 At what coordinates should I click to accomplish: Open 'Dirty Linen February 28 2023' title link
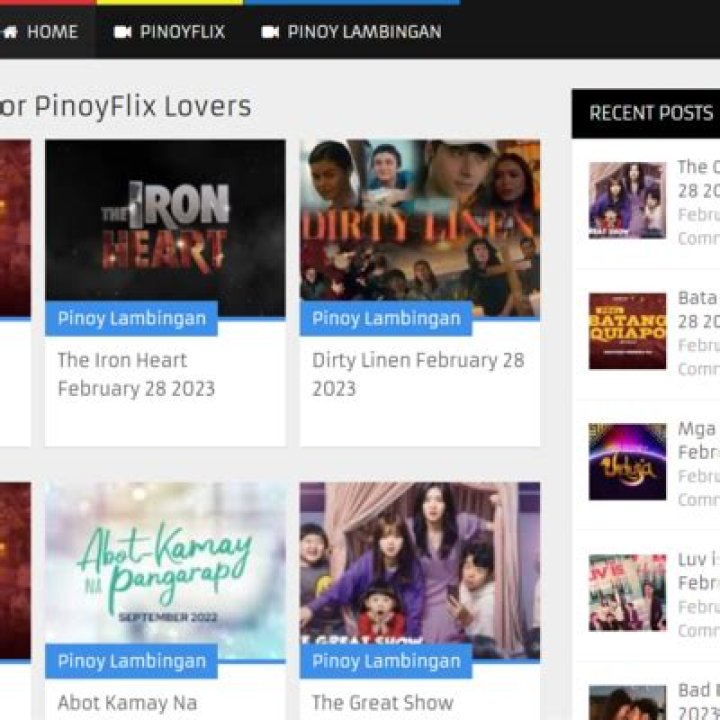418,374
